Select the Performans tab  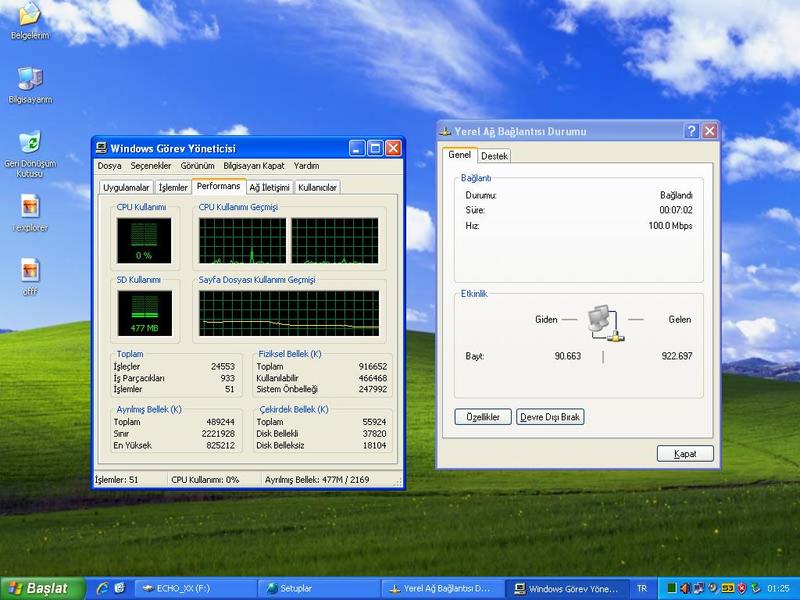coord(218,186)
